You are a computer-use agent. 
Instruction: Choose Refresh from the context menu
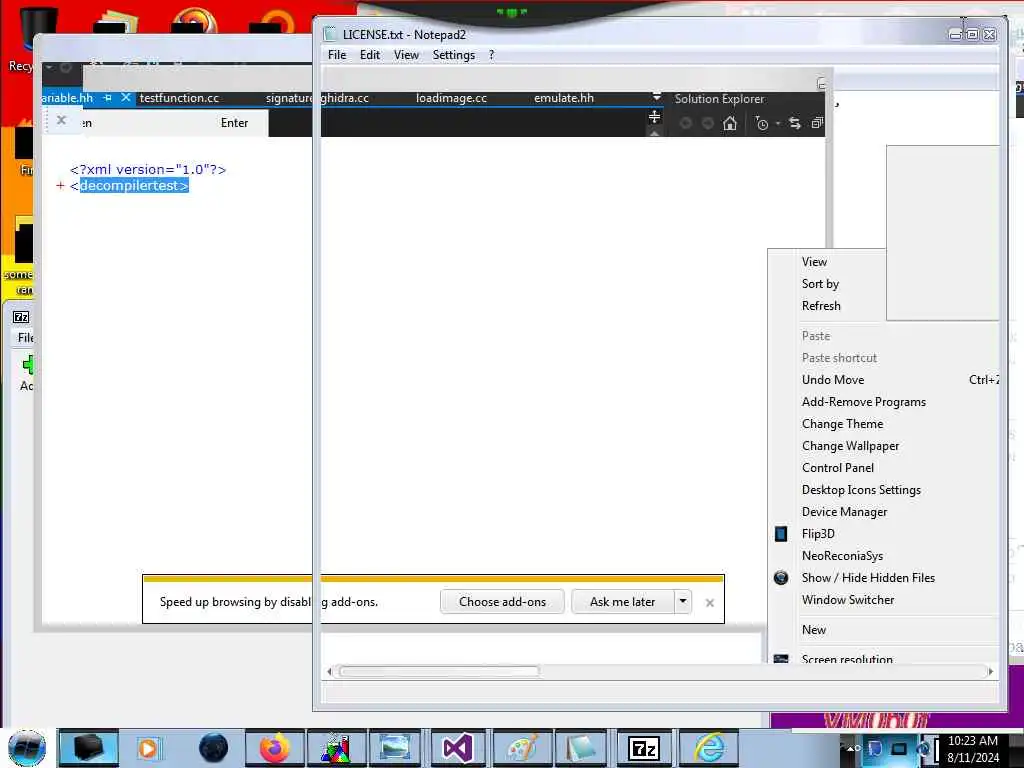click(821, 306)
